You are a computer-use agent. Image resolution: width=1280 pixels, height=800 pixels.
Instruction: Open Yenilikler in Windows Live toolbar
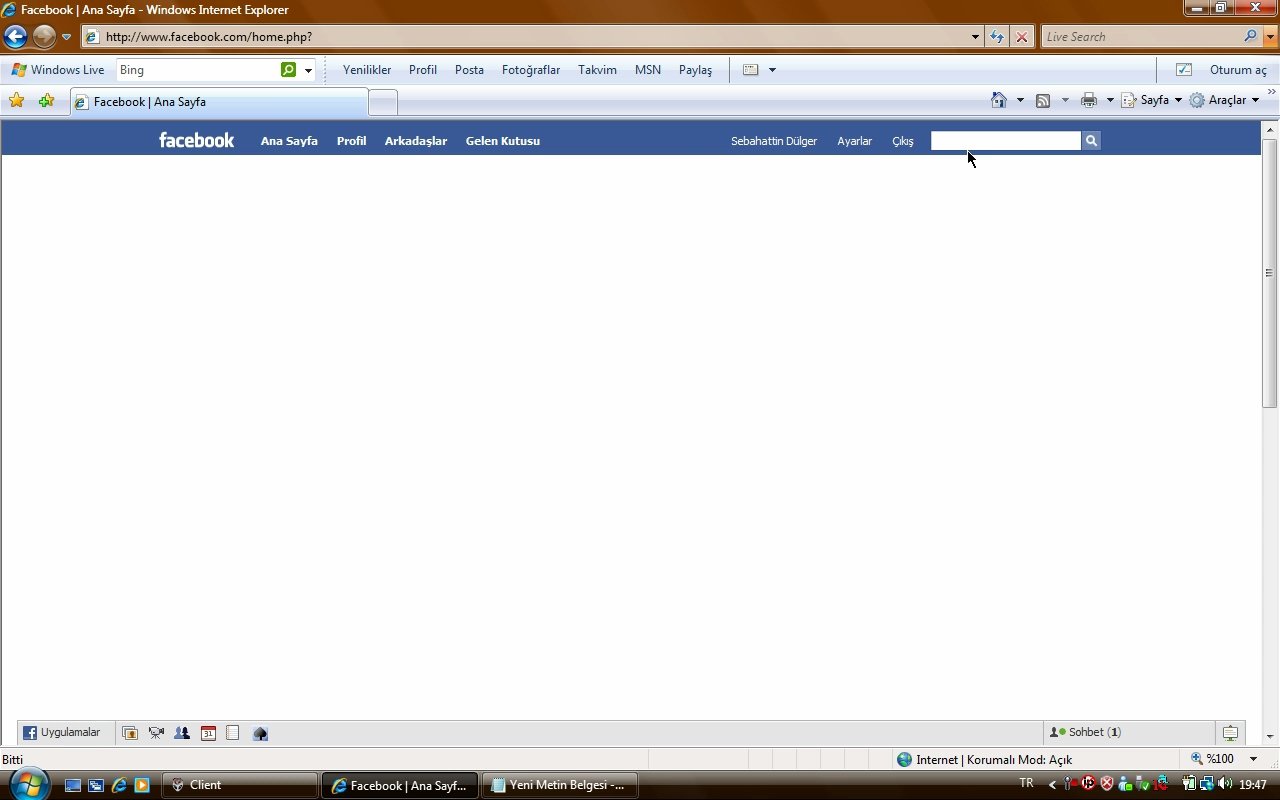(367, 70)
